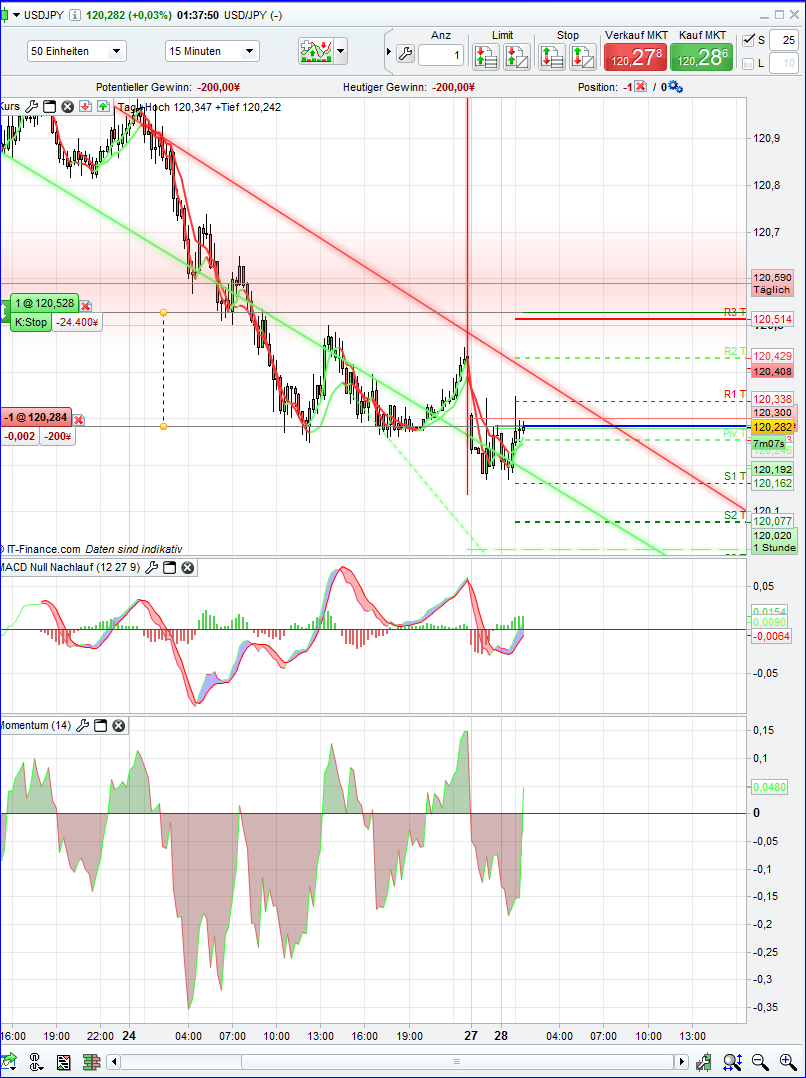806x1078 pixels.
Task: Uncheck the S stop checkbox
Action: tap(748, 40)
